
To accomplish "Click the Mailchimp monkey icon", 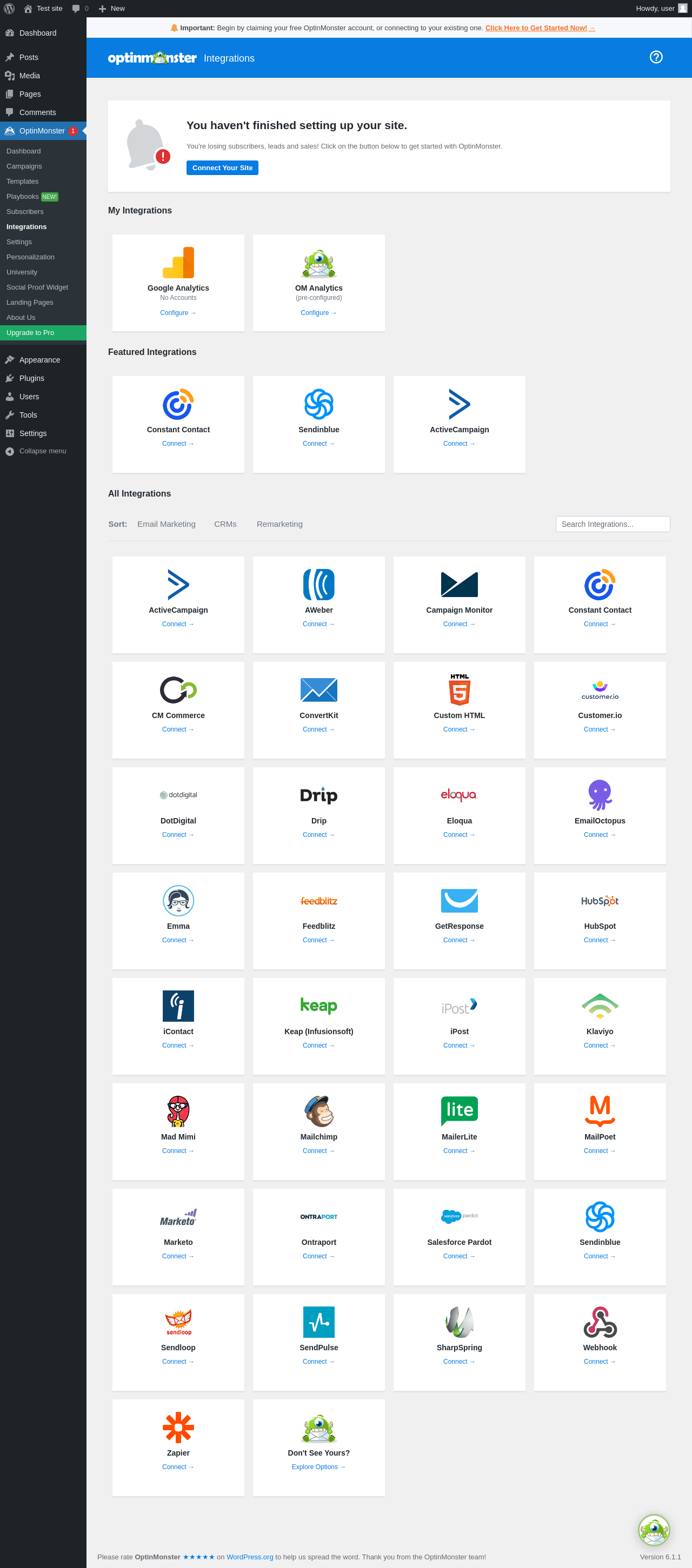I will click(x=318, y=1111).
